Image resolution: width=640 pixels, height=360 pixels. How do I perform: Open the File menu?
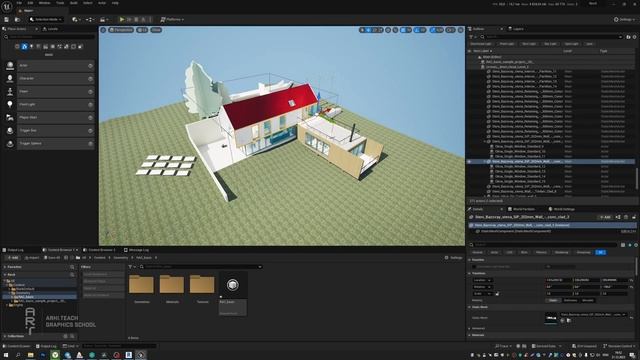click(x=19, y=3)
